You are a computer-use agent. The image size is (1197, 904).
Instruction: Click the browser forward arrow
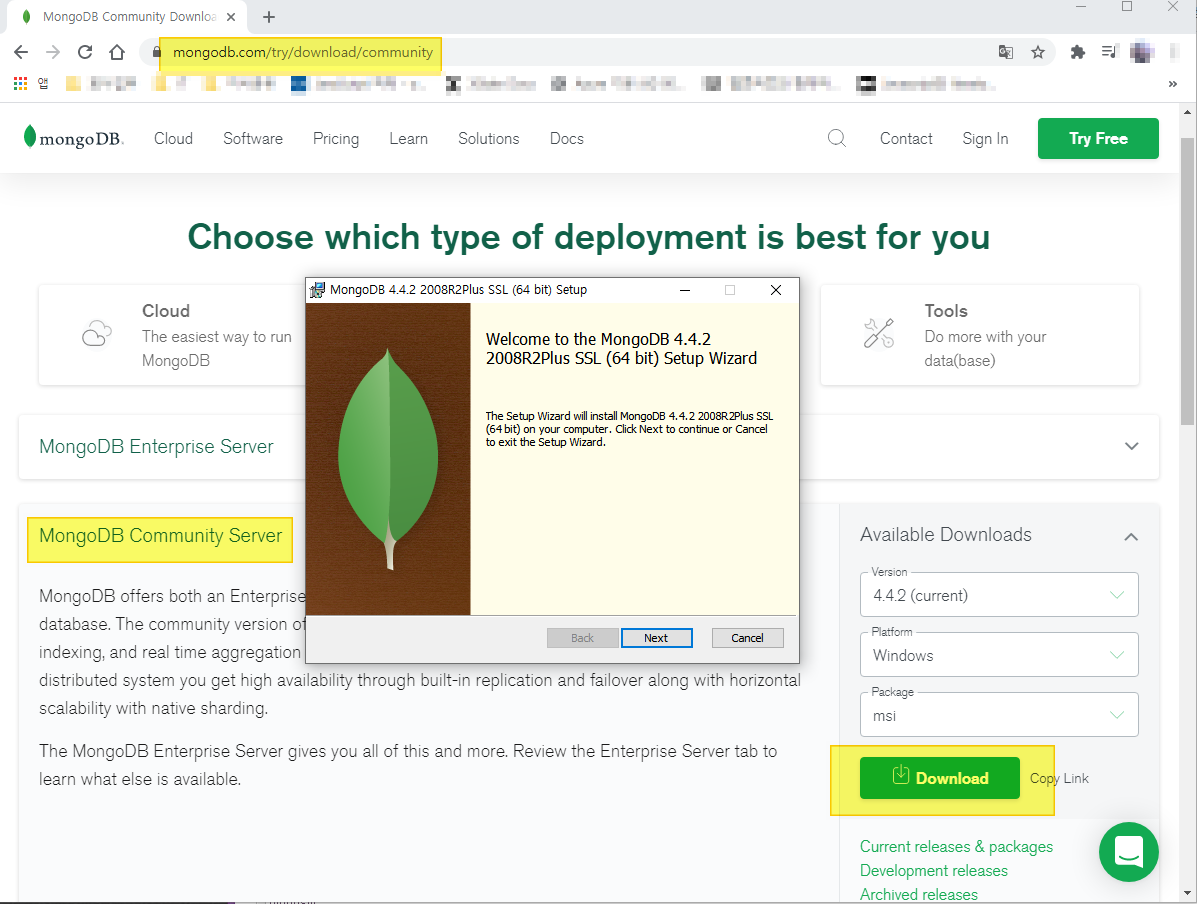(53, 52)
